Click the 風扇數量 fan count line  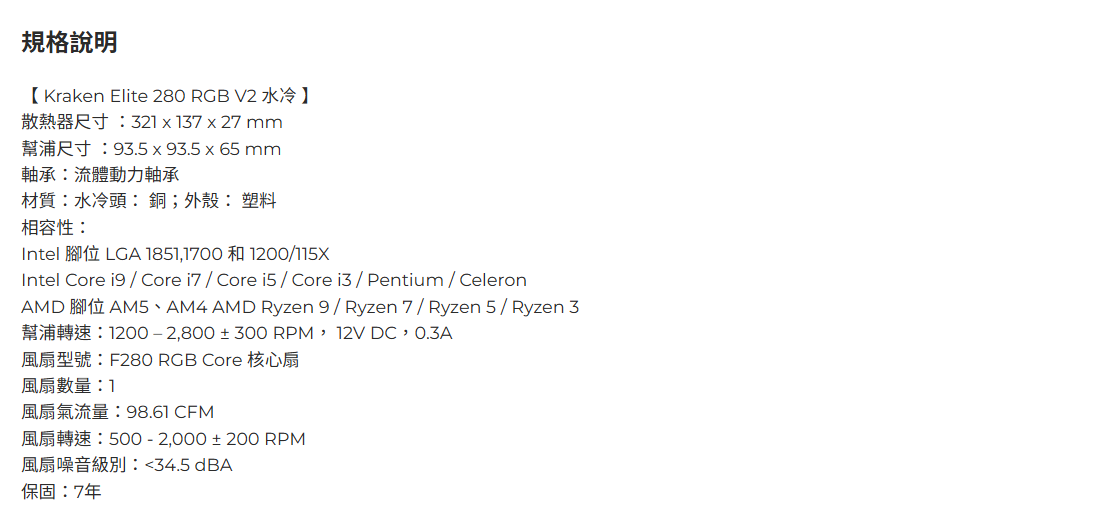pyautogui.click(x=68, y=386)
